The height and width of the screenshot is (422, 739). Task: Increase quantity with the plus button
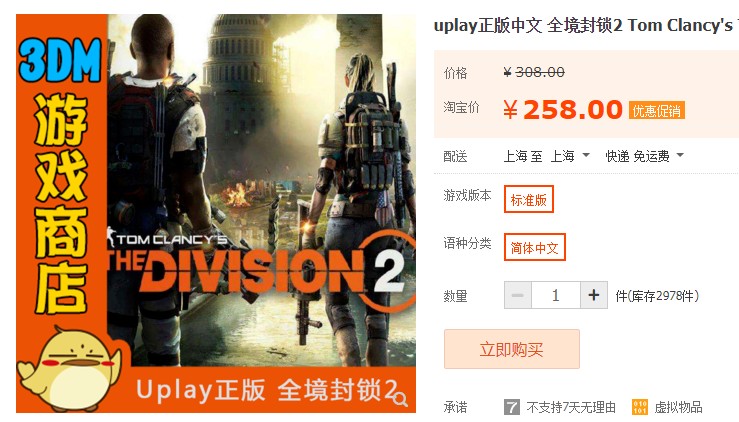click(594, 296)
